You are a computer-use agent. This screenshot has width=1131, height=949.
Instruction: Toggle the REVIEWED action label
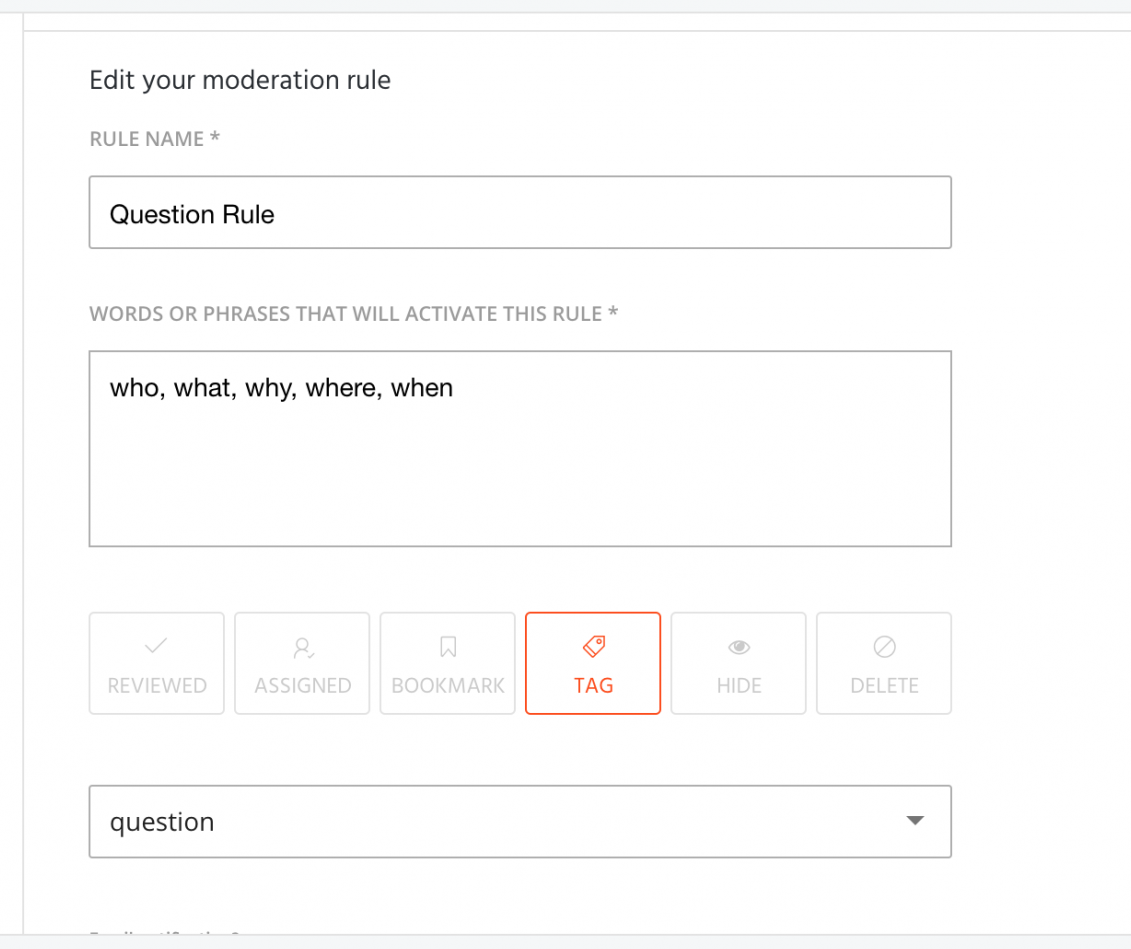157,685
